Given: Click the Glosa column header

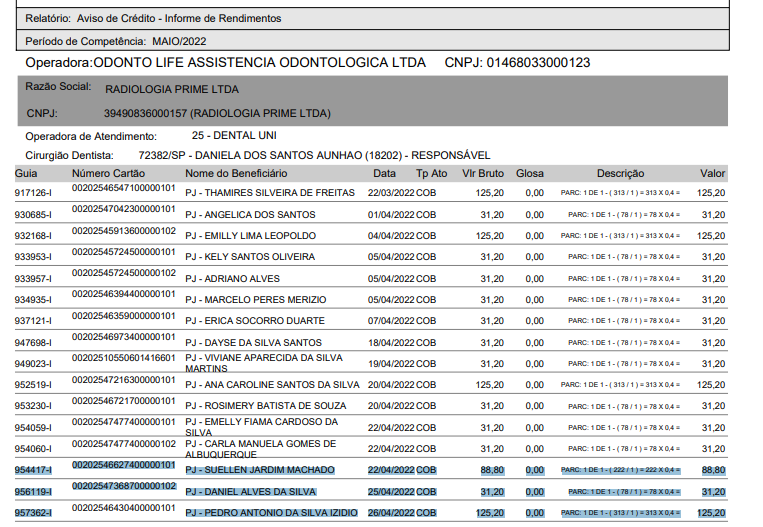Looking at the screenshot, I should [530, 174].
